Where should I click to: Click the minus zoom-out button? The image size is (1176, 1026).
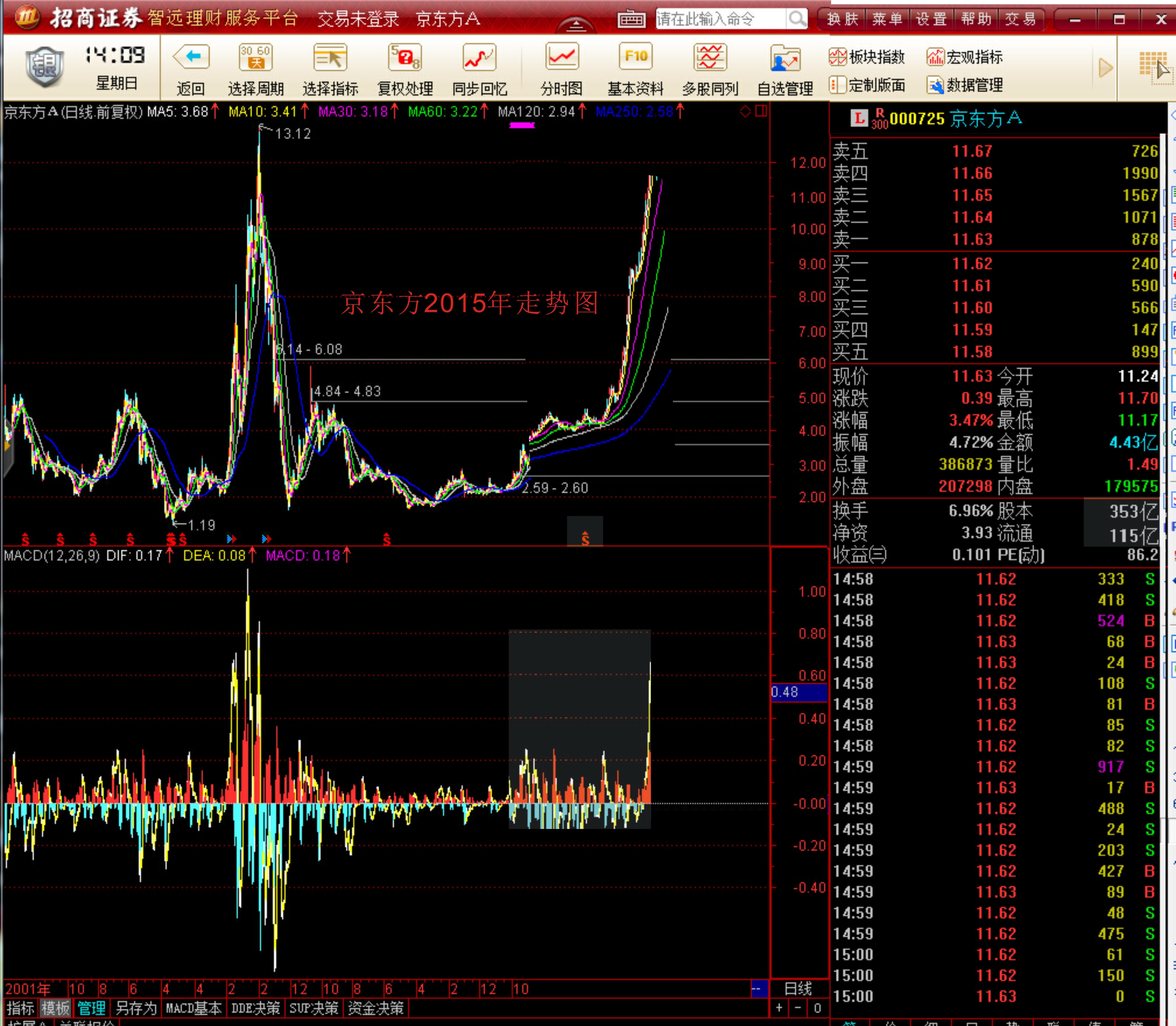(798, 1008)
